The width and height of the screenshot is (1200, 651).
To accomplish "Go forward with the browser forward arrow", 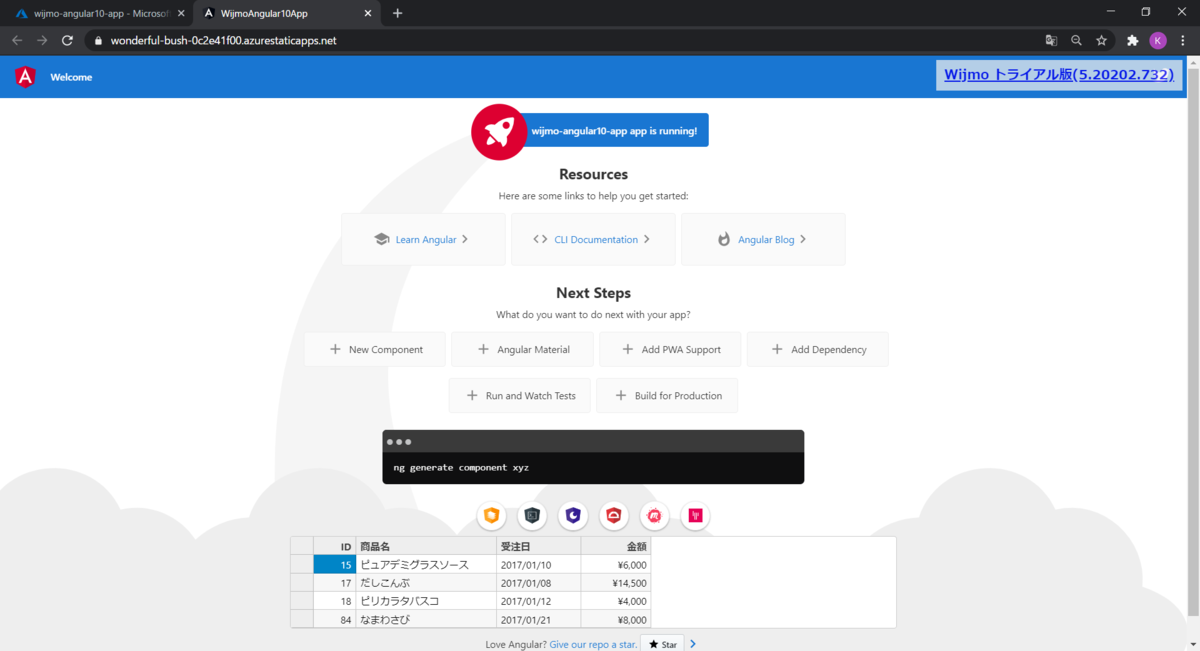I will (x=42, y=40).
